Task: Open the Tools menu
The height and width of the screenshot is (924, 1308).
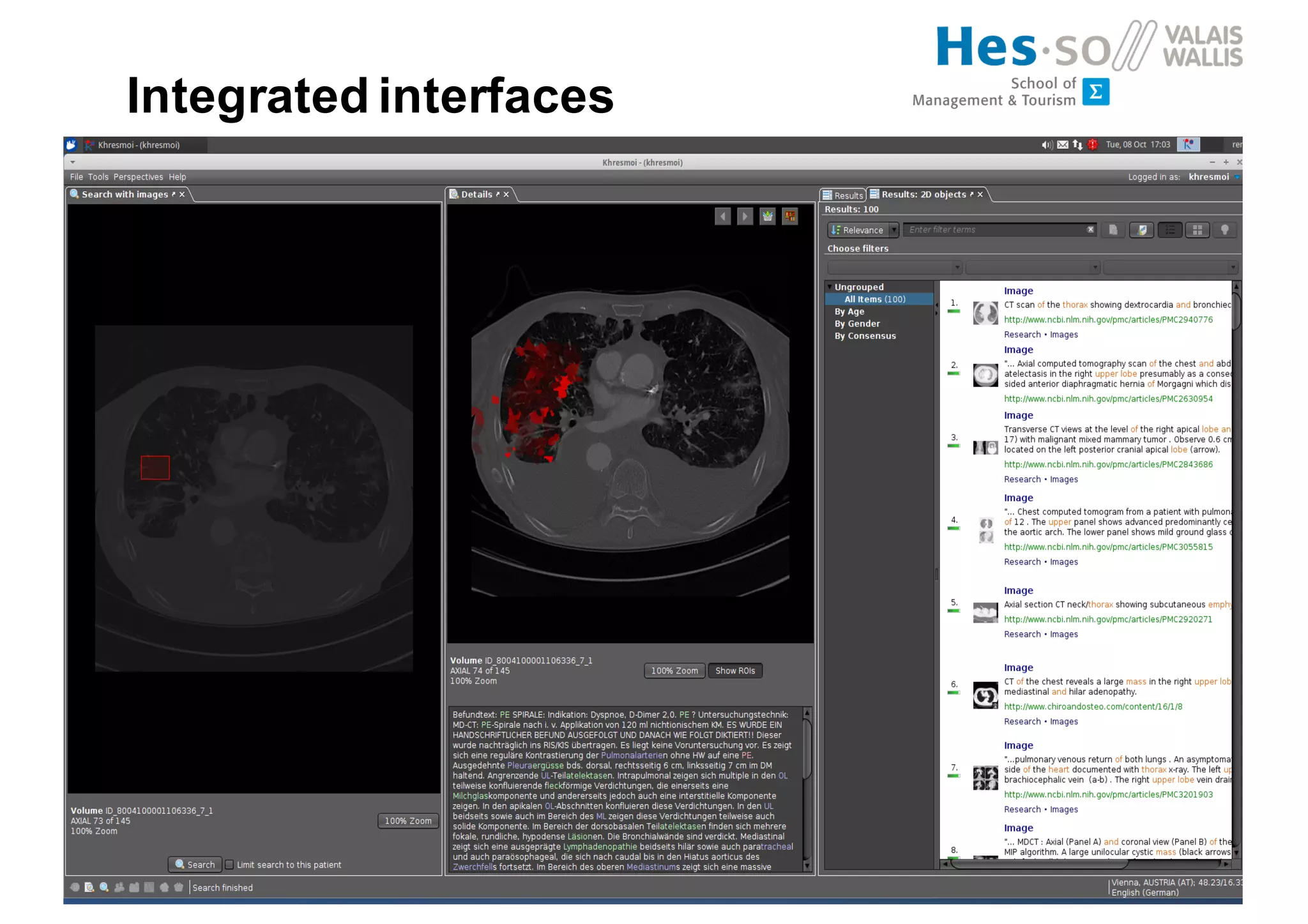Action: 98,177
